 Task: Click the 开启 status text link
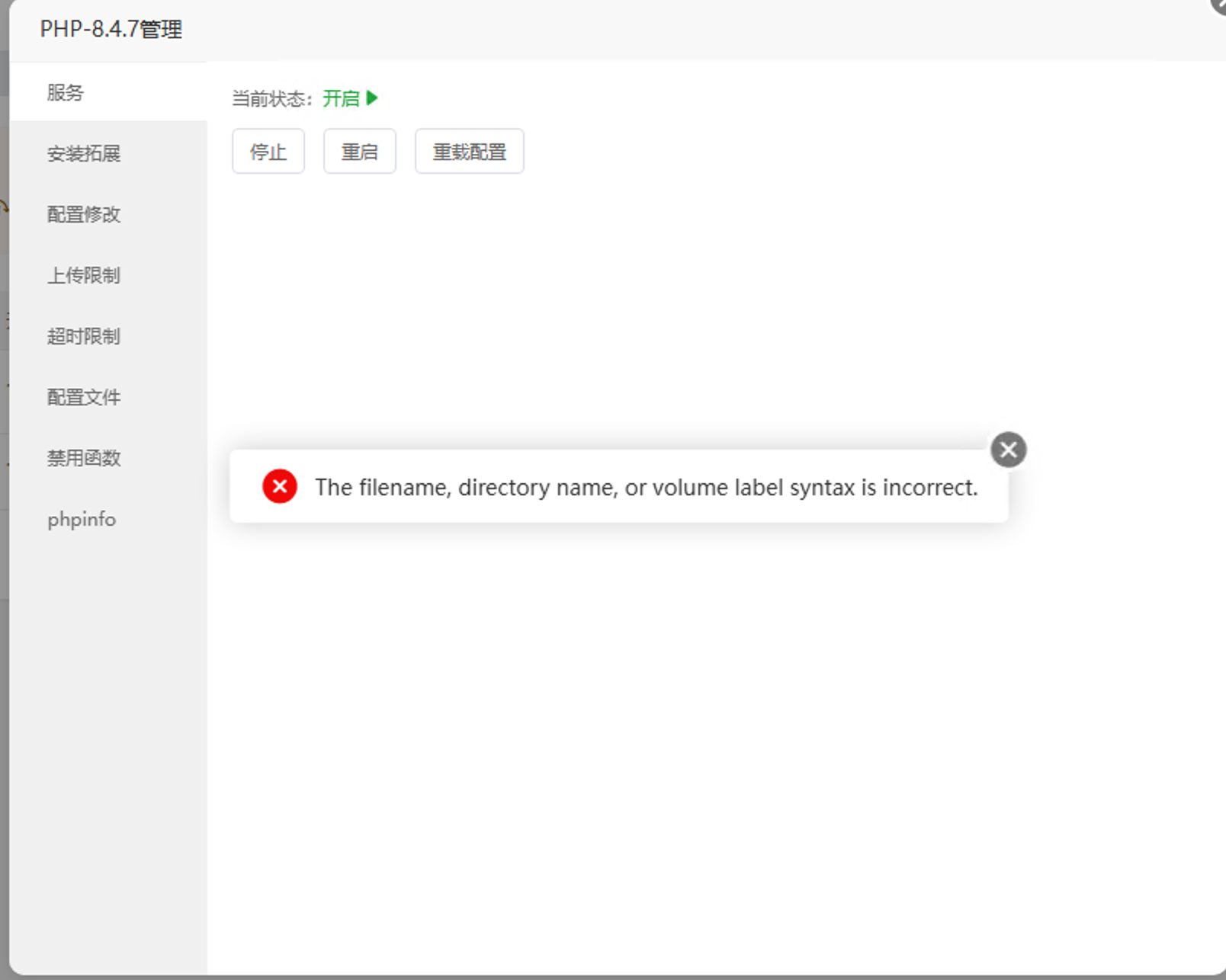(x=341, y=98)
